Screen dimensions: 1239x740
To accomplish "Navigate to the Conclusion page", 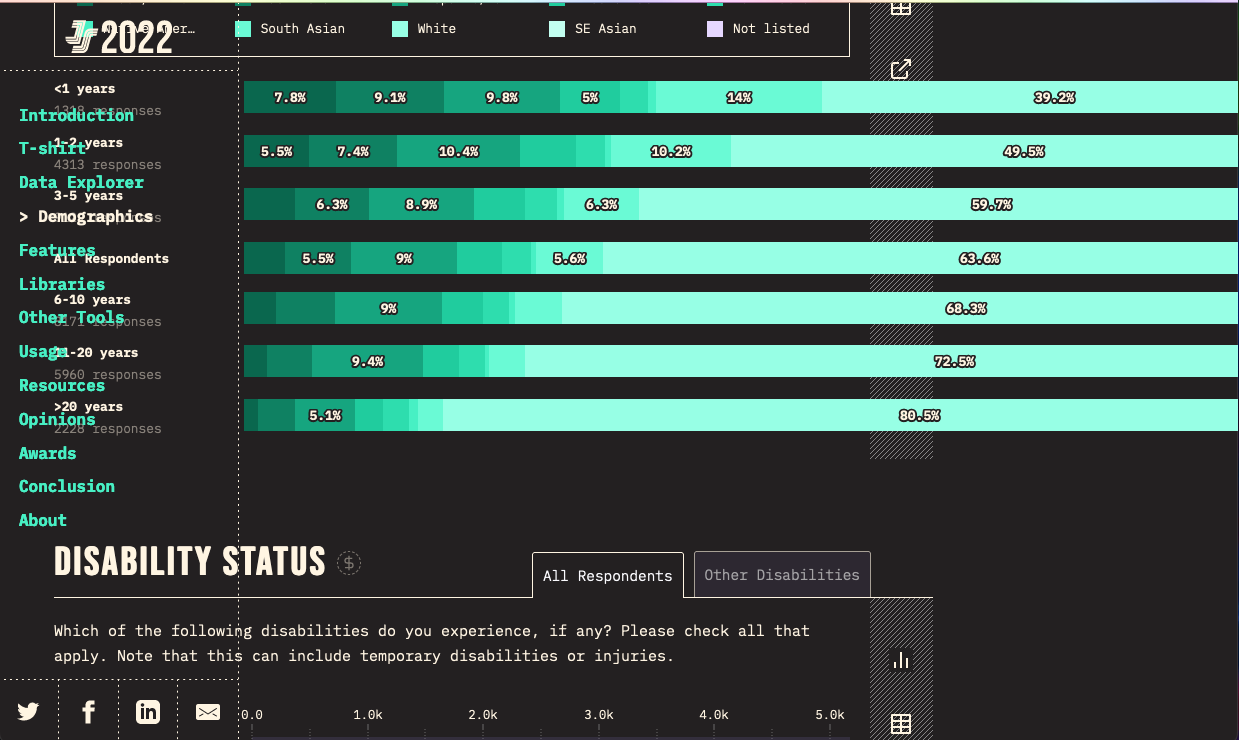I will coord(67,486).
